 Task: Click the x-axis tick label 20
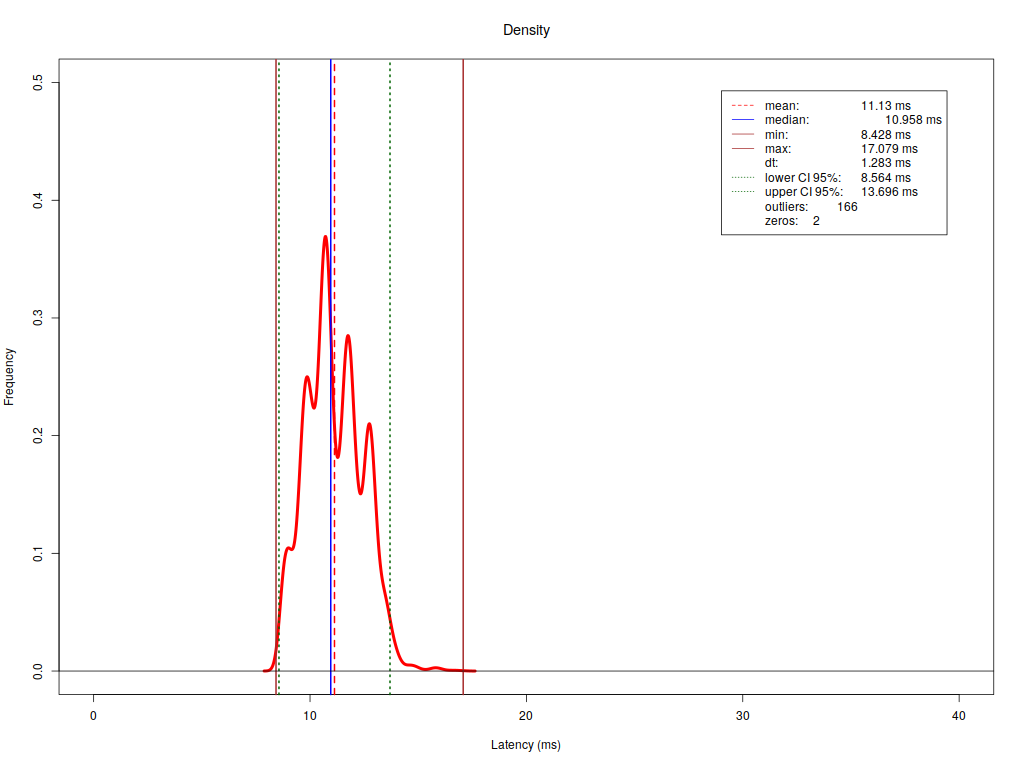[x=526, y=716]
